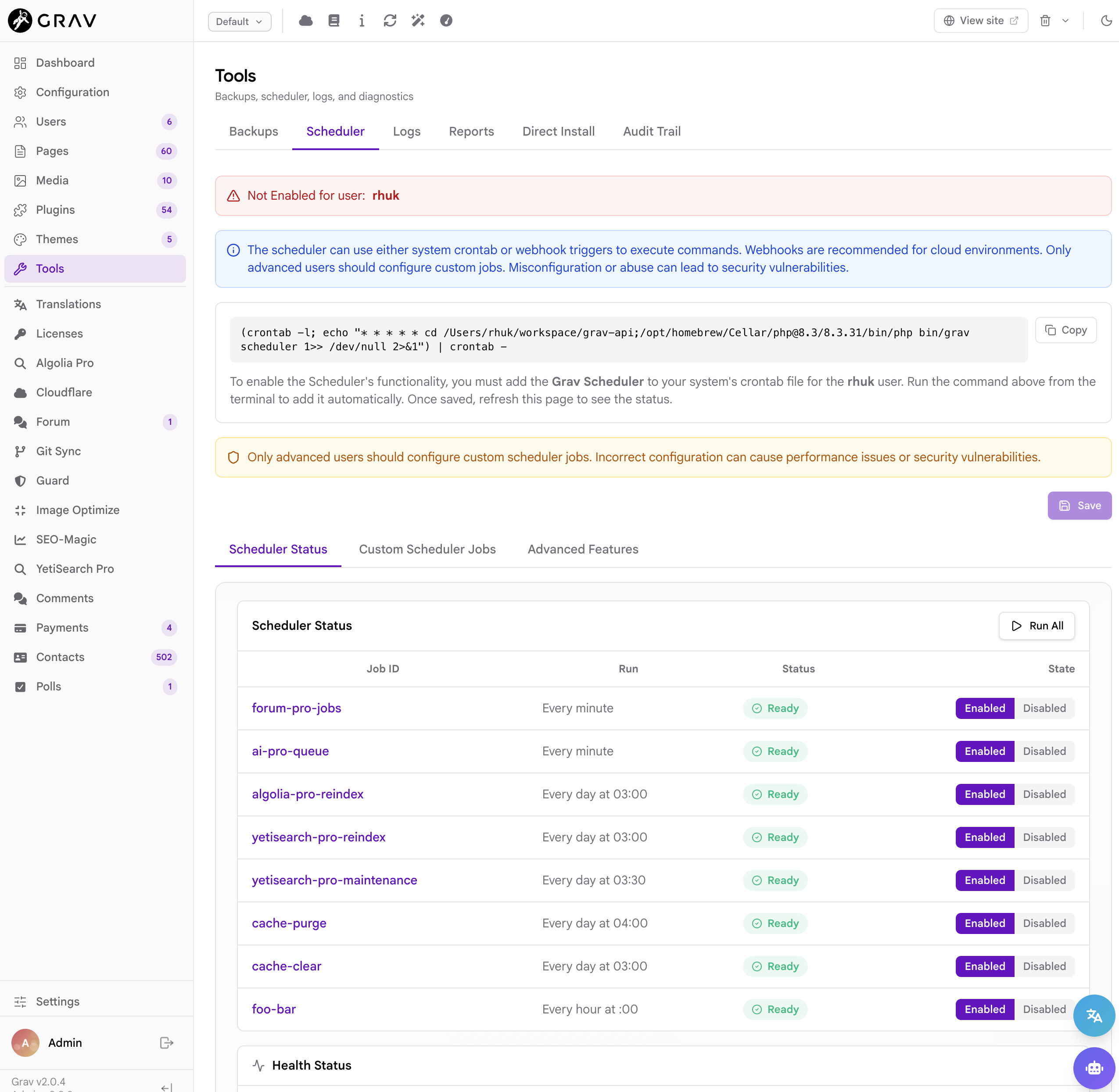Click Enabled for the foo-bar job

pyautogui.click(x=985, y=1009)
